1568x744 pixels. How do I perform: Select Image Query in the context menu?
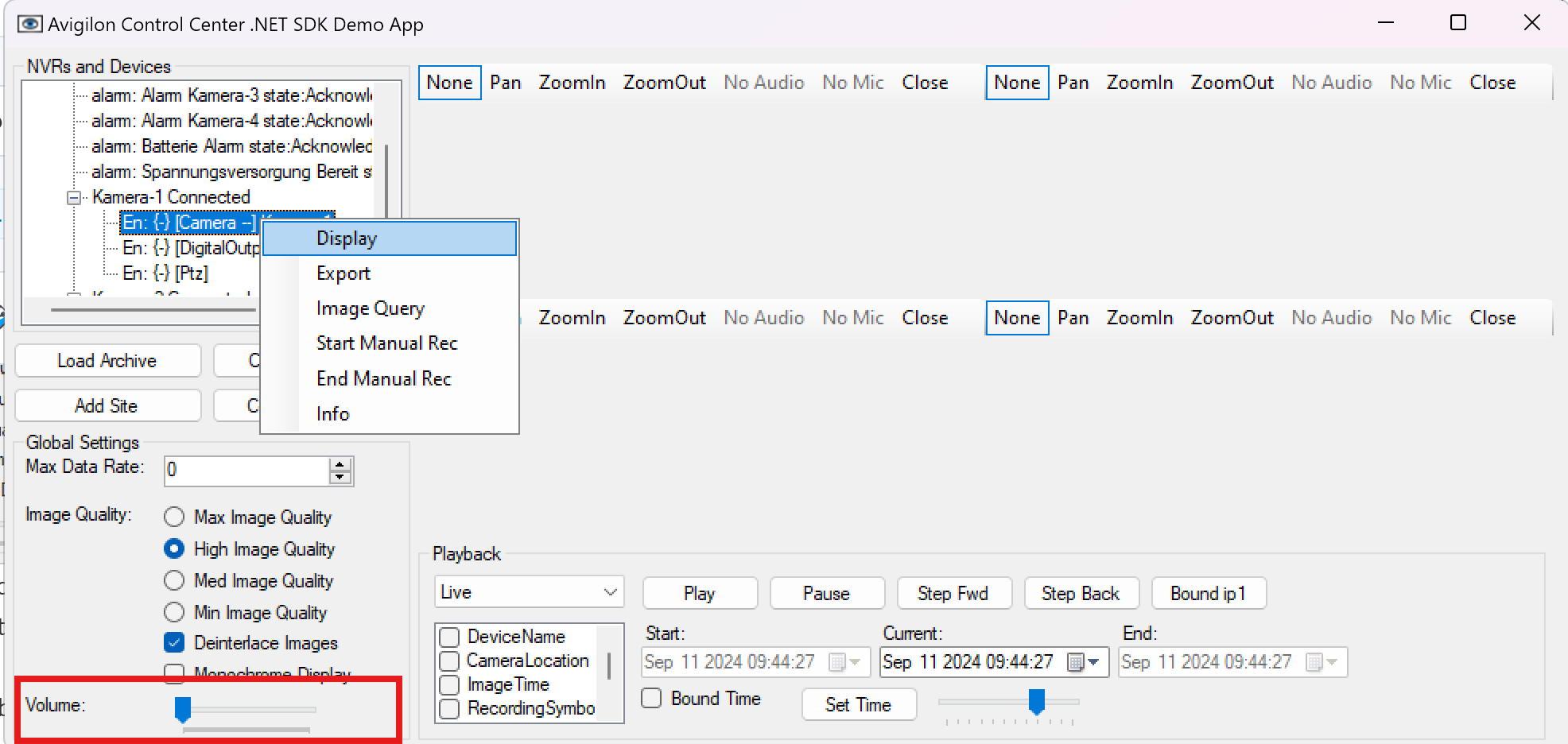point(390,308)
